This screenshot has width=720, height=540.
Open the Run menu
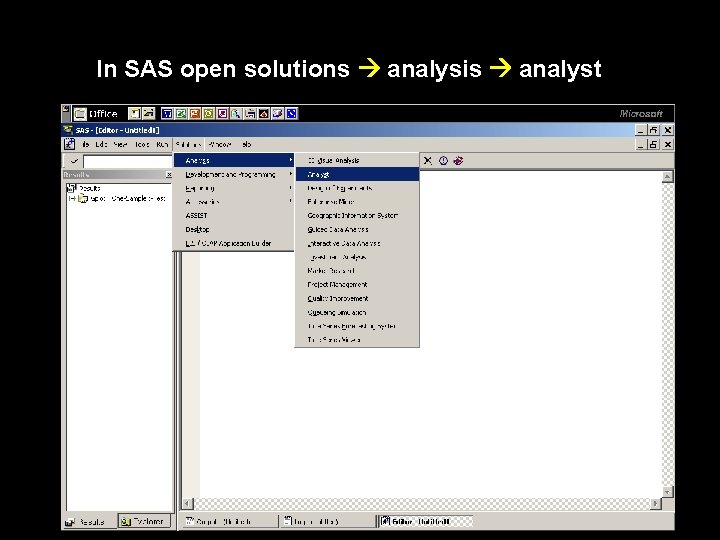[162, 144]
